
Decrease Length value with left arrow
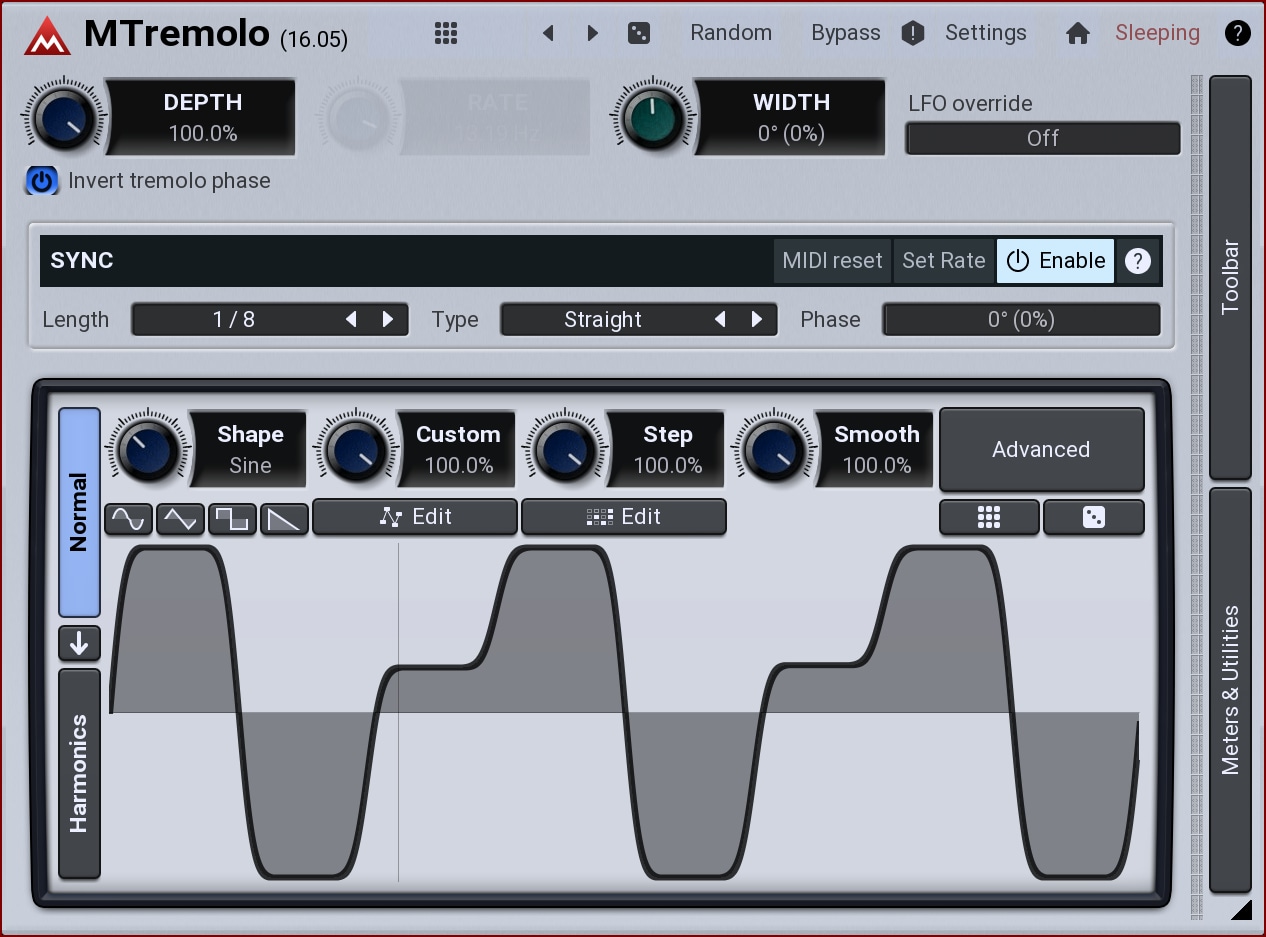[351, 320]
